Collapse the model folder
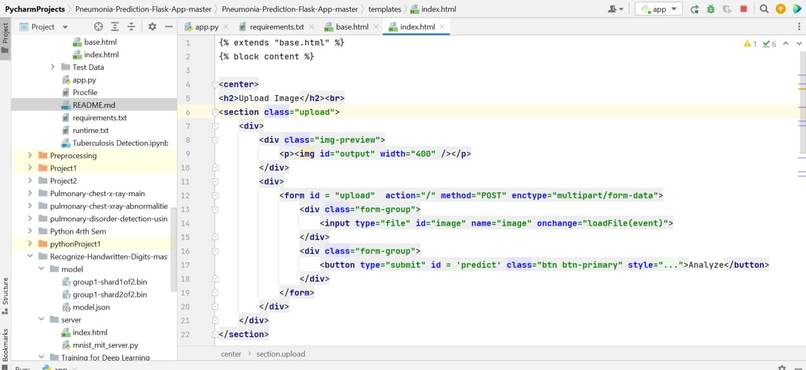Screen dimensions: 806x370 coord(41,269)
